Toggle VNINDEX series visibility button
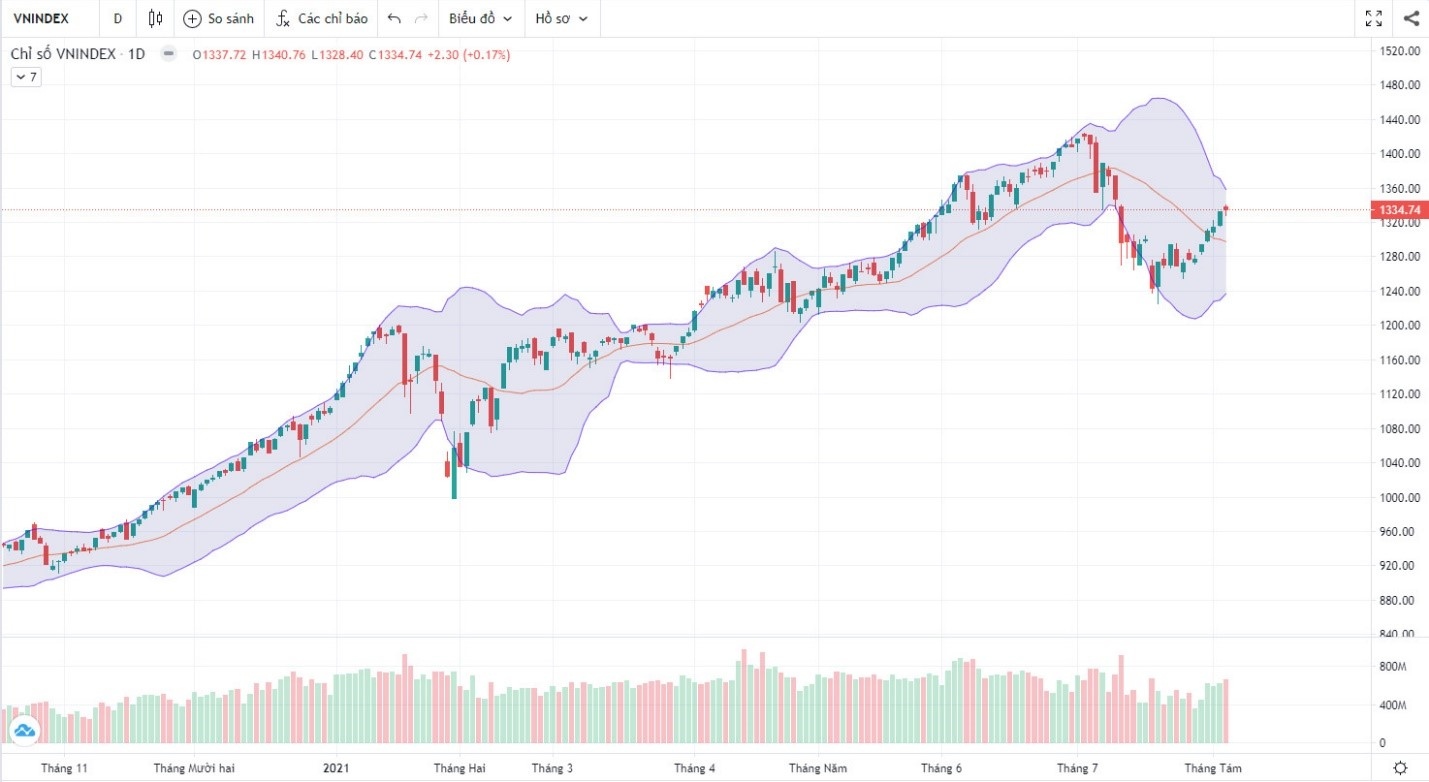The height and width of the screenshot is (782, 1429). point(168,54)
